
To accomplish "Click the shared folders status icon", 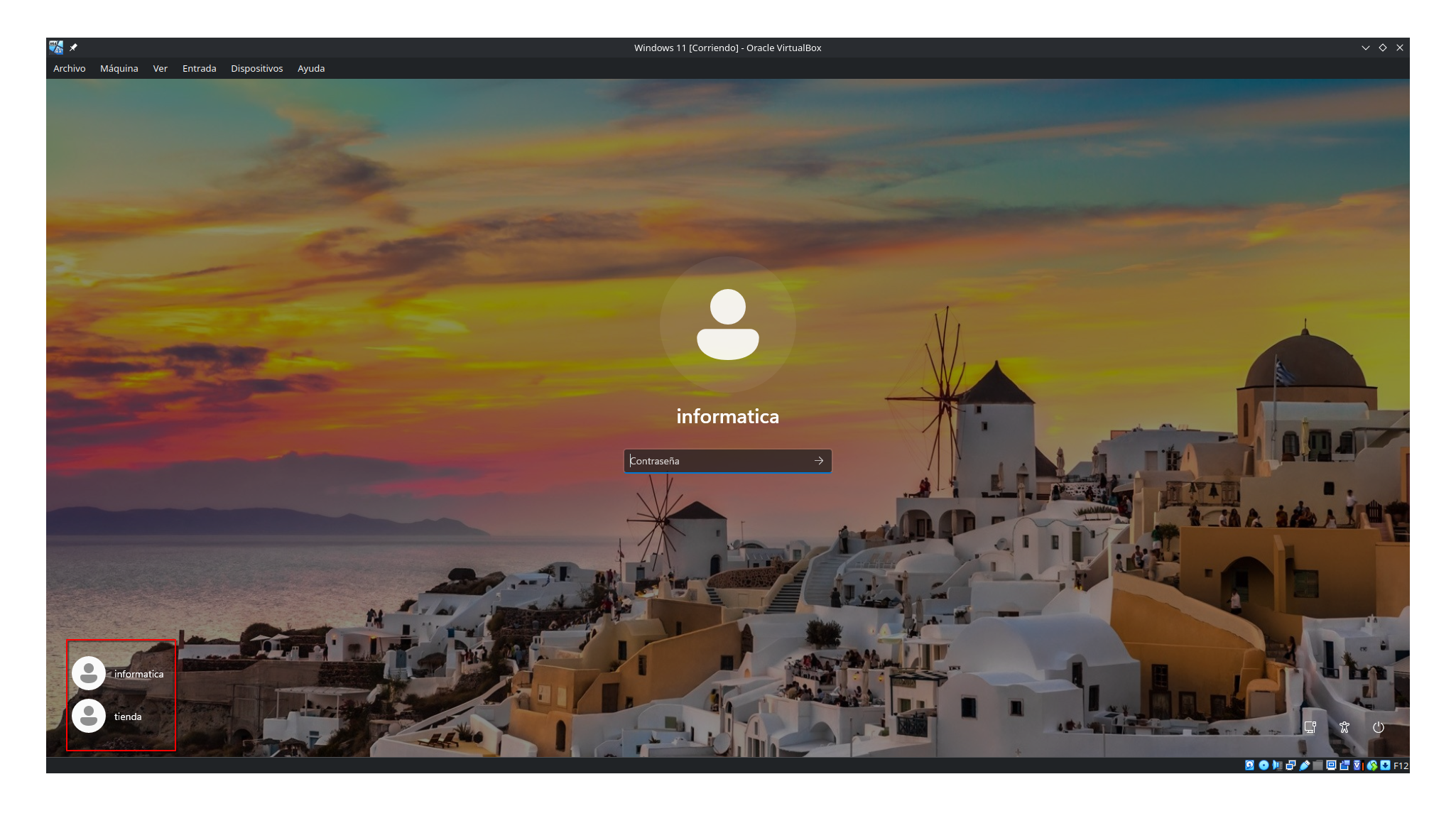I will pos(1318,765).
